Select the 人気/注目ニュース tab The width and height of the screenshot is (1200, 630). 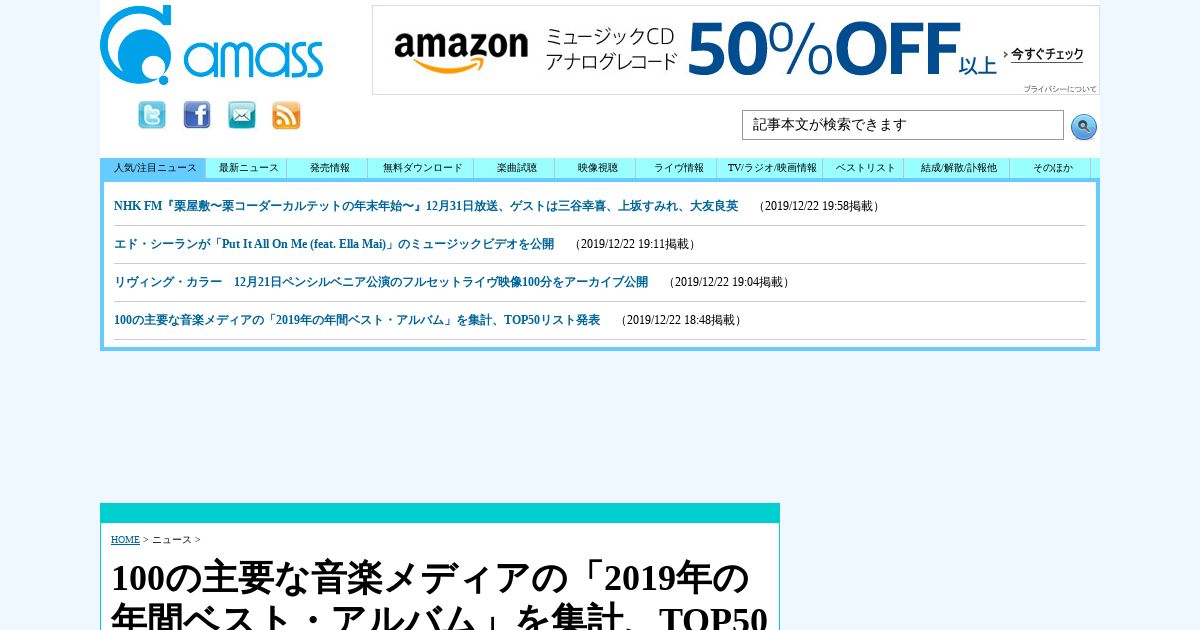(154, 168)
